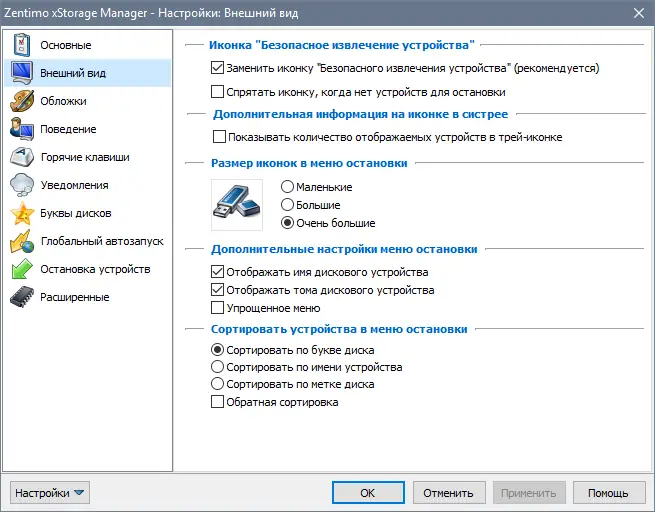Switch to the Внешний вид section

72,73
